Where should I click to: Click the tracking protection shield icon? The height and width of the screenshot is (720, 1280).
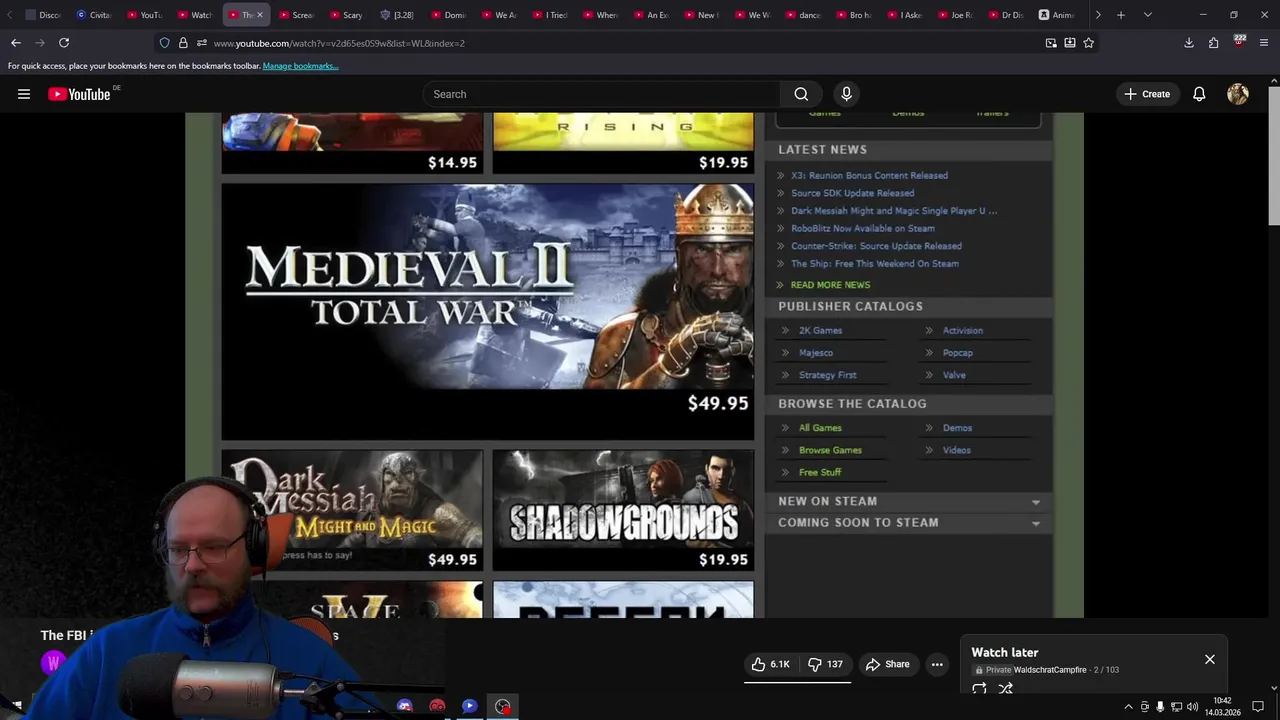[x=164, y=43]
